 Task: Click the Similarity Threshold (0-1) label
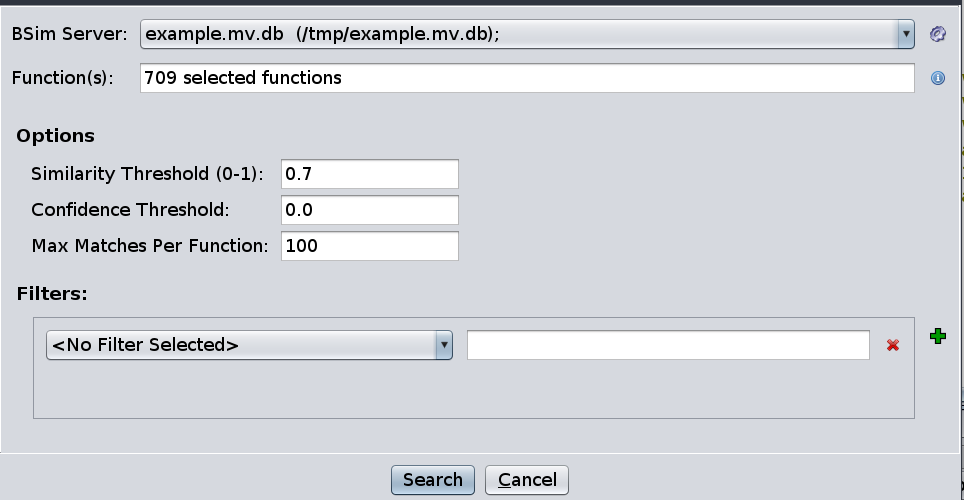click(x=147, y=174)
